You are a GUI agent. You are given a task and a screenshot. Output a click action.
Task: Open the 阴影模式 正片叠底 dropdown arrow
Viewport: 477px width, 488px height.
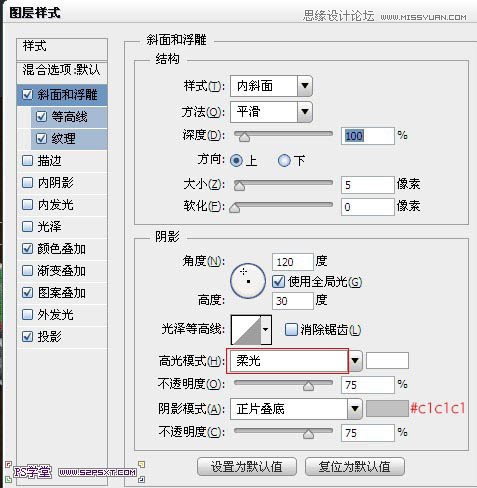[x=355, y=409]
